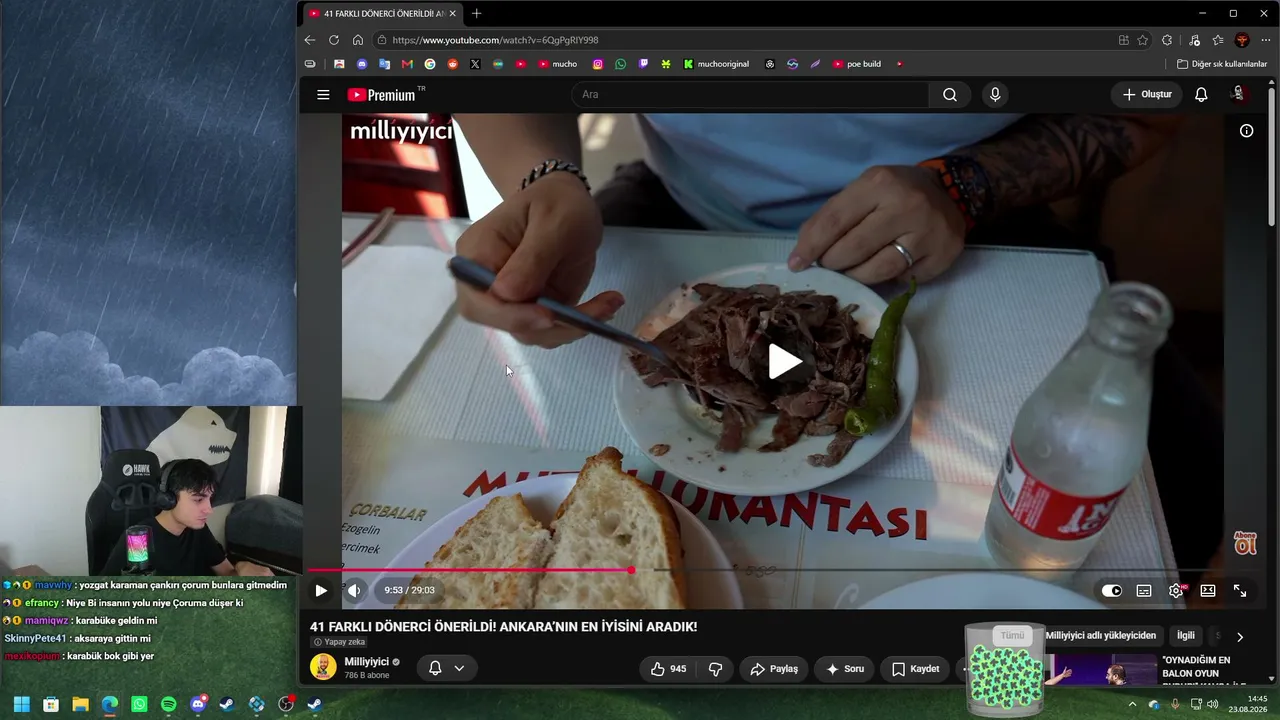
Task: Open the Instagram bookmark icon
Action: (598, 64)
